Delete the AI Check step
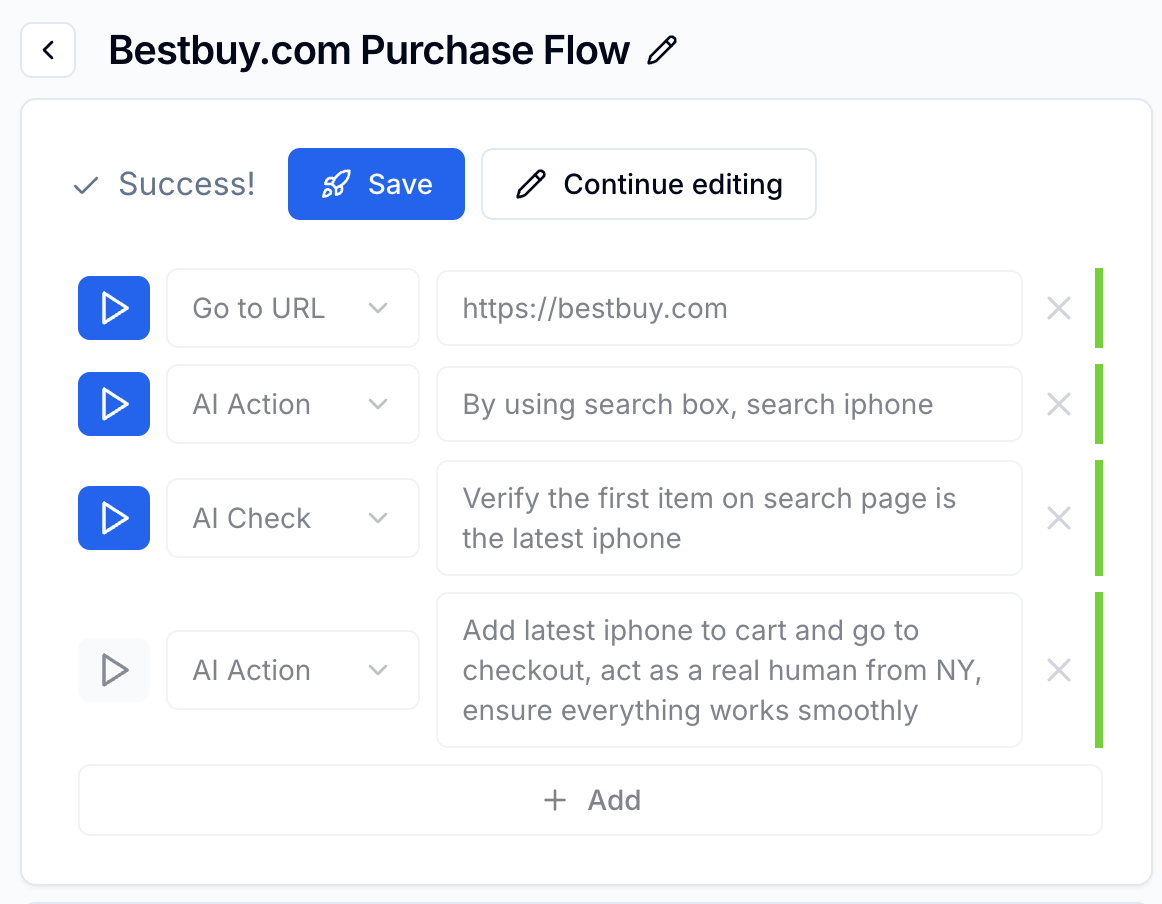Viewport: 1162px width, 904px height. [x=1058, y=518]
